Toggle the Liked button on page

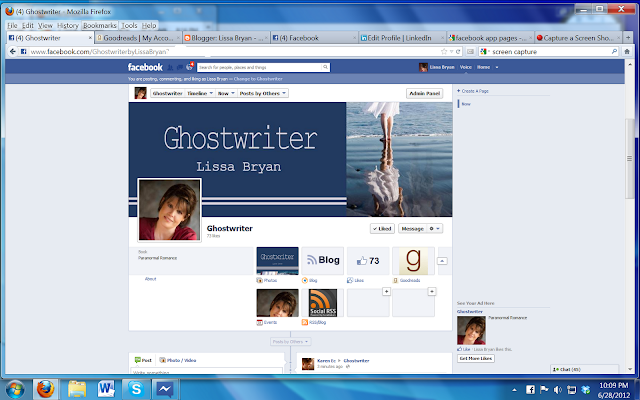[x=382, y=229]
